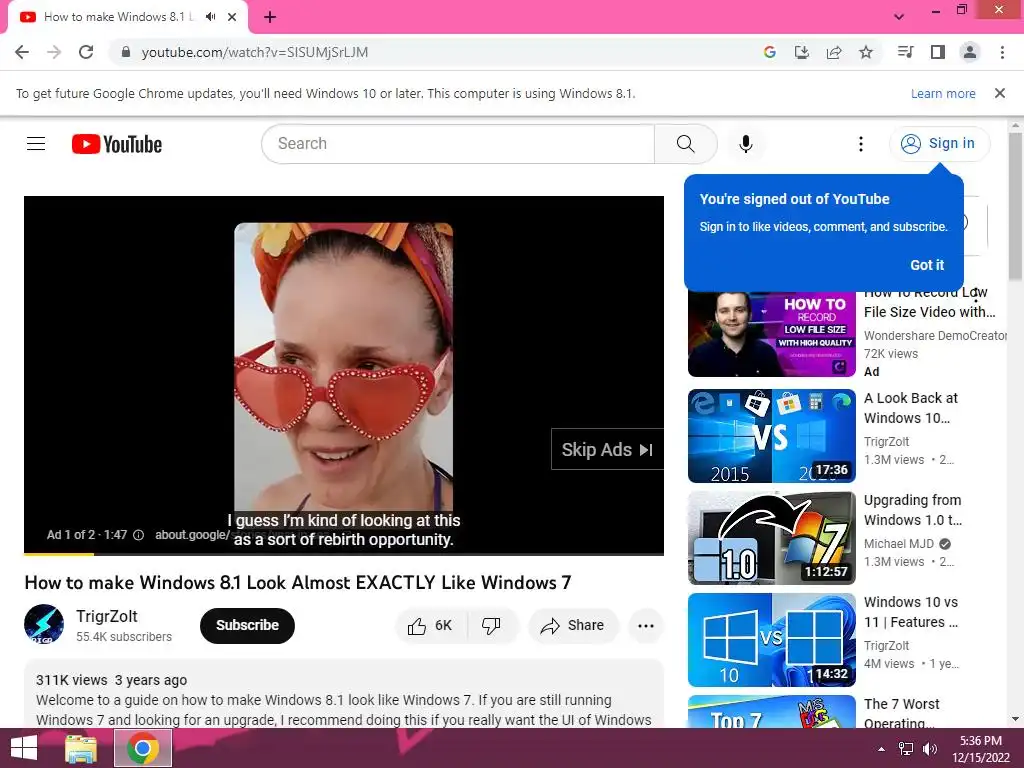Go to the YouTube home logo

[x=117, y=144]
